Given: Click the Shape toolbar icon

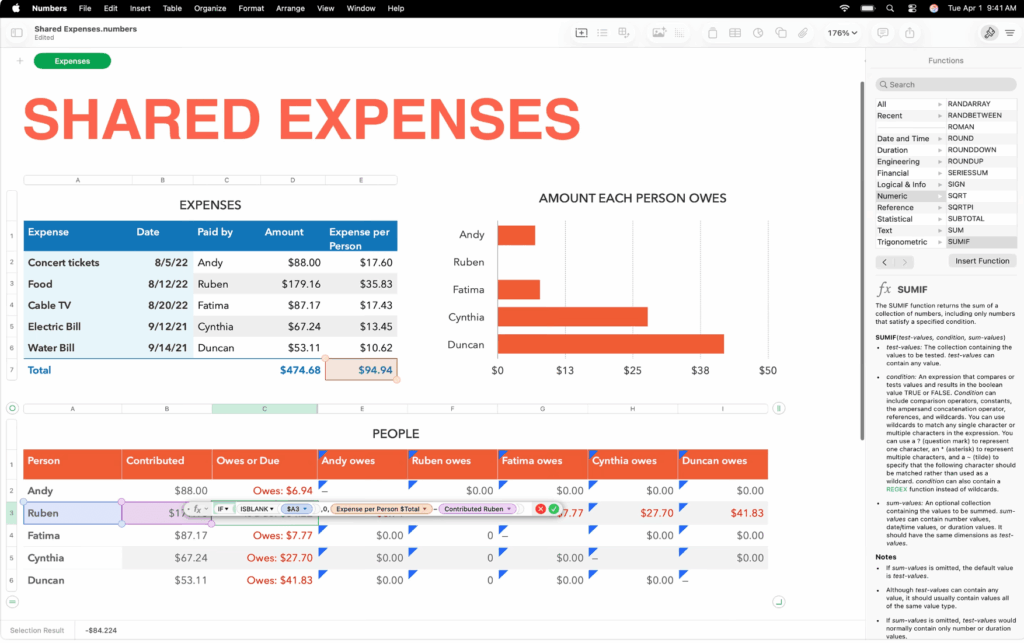Looking at the screenshot, I should [781, 33].
